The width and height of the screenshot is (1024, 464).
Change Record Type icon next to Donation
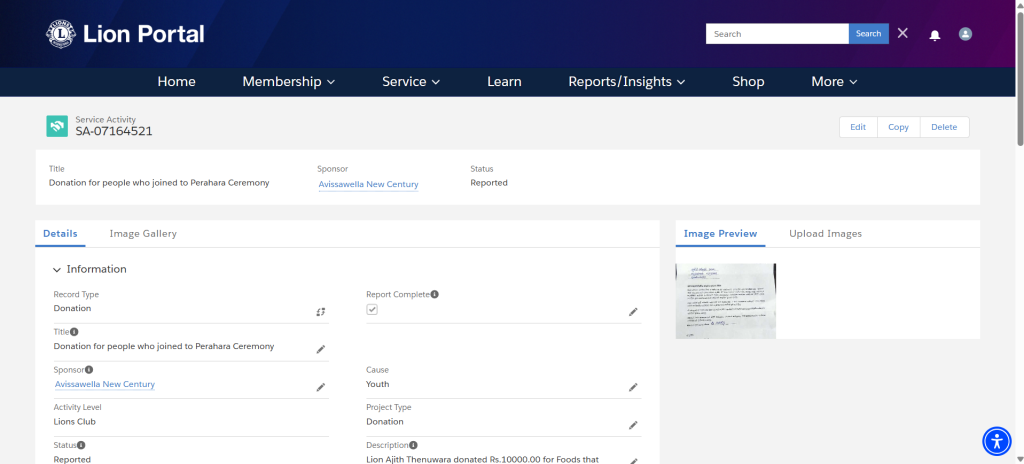[x=321, y=312]
